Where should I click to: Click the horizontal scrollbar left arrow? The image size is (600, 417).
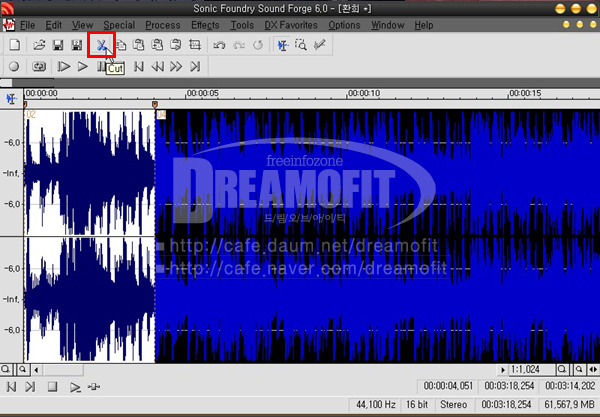[36, 370]
